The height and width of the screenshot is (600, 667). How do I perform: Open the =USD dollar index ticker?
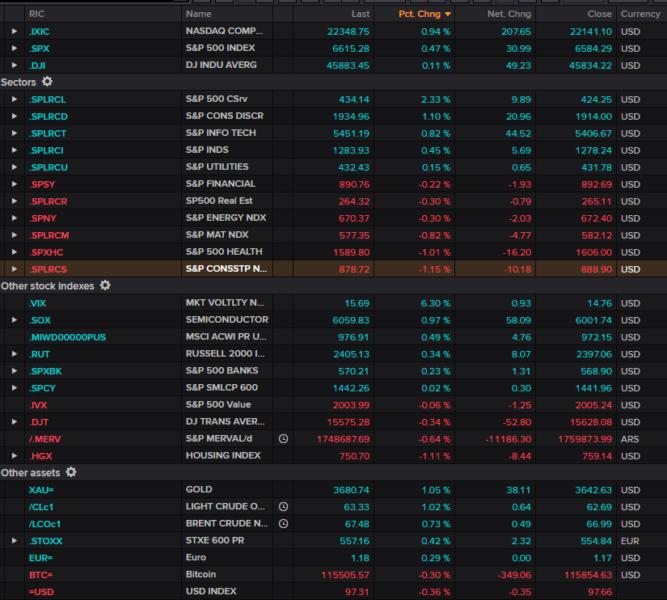[41, 592]
